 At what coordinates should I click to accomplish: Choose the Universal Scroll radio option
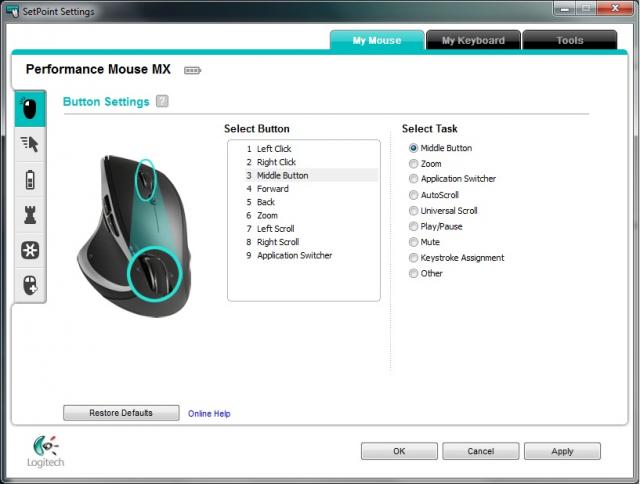(413, 211)
